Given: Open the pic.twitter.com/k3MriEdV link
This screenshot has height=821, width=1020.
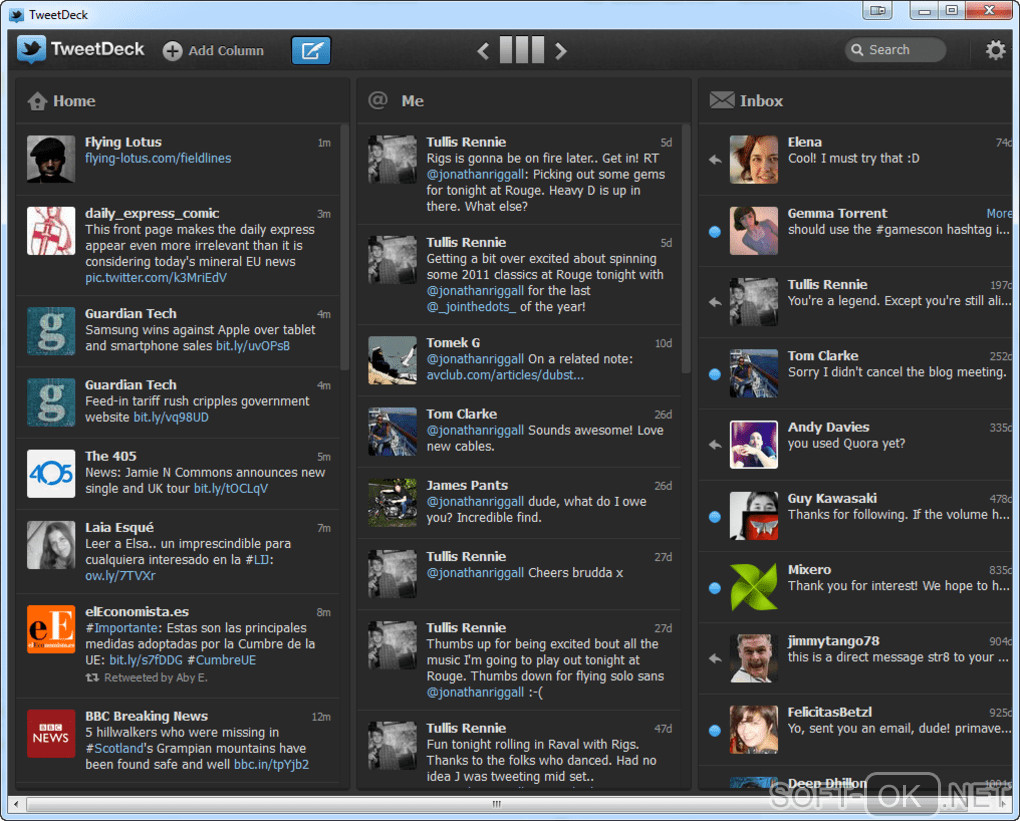Looking at the screenshot, I should click(x=156, y=278).
